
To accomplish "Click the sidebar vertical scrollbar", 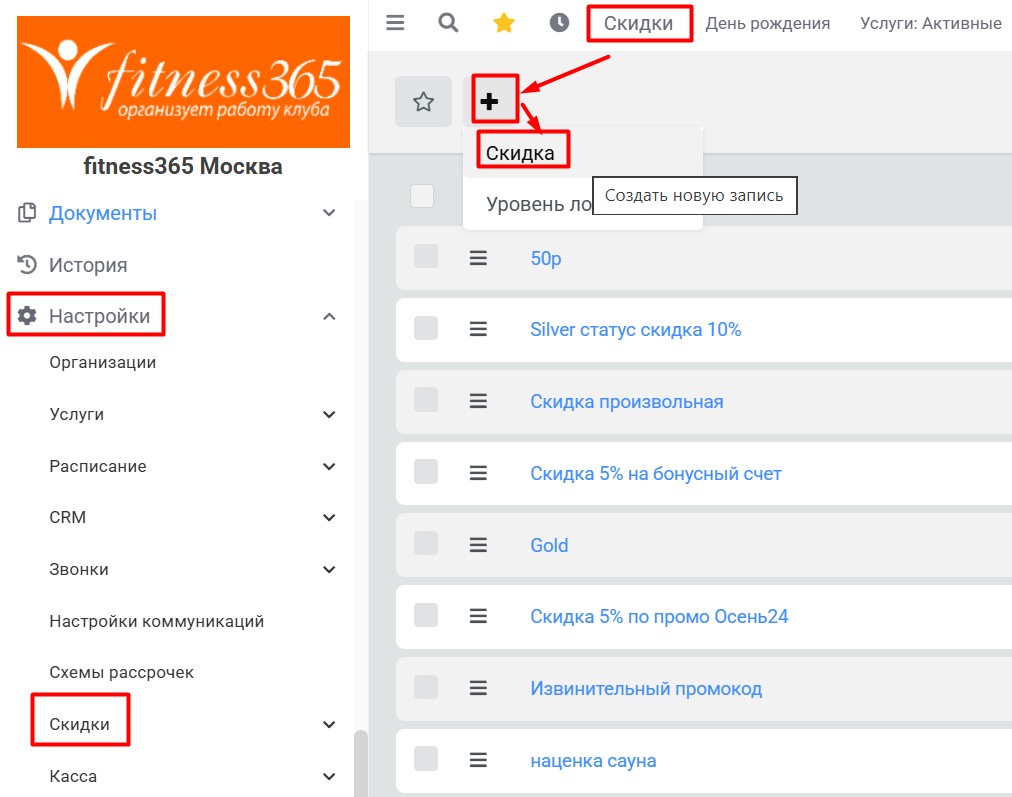I will pos(361,763).
